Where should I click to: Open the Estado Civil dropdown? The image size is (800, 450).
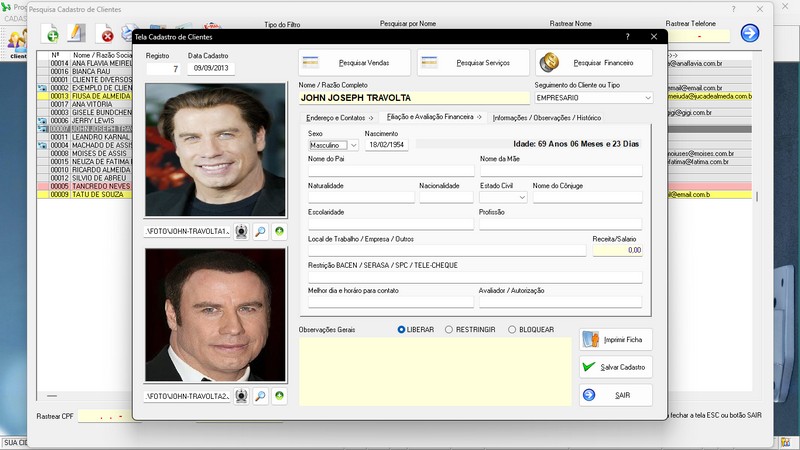point(522,198)
